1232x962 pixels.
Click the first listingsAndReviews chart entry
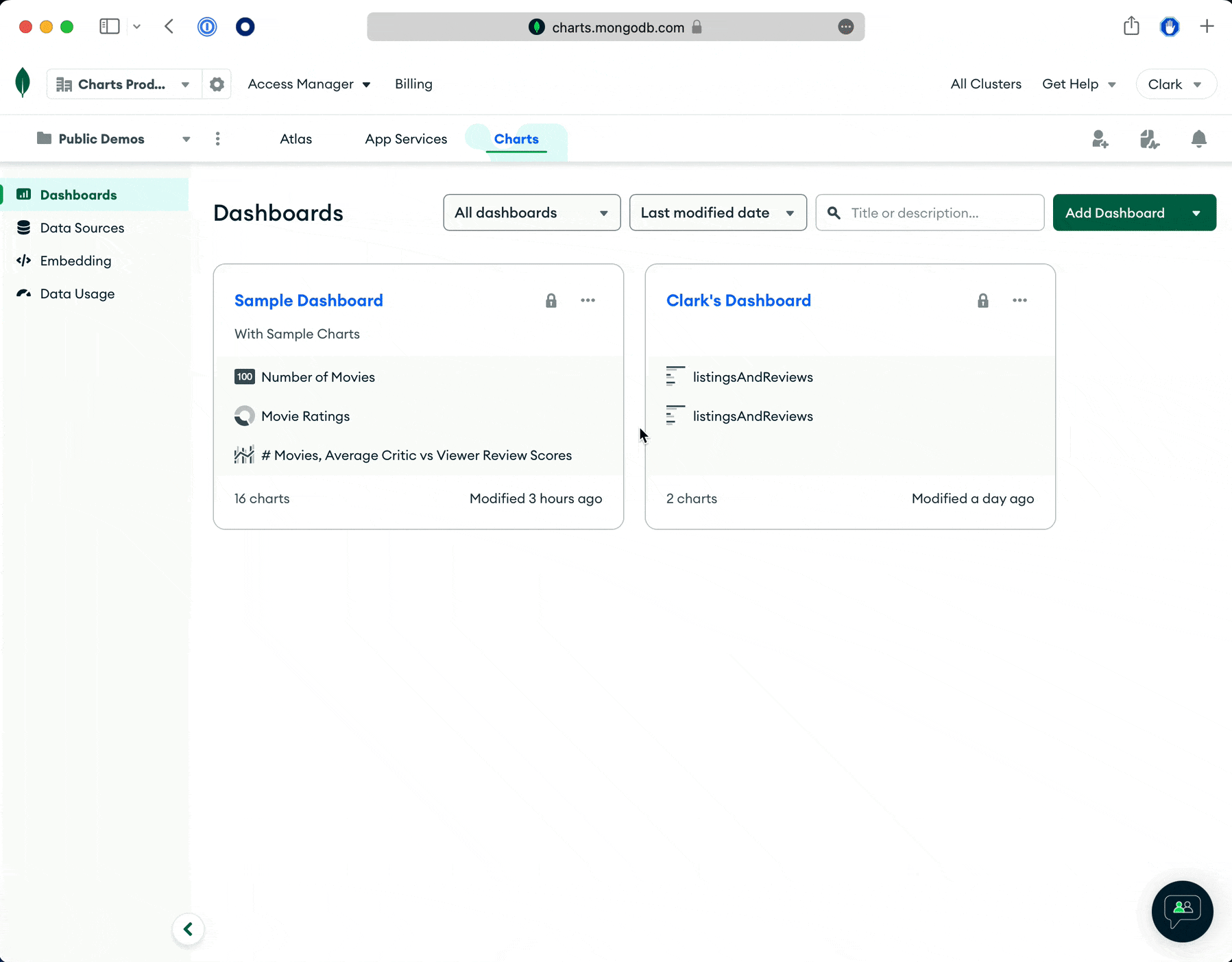753,377
